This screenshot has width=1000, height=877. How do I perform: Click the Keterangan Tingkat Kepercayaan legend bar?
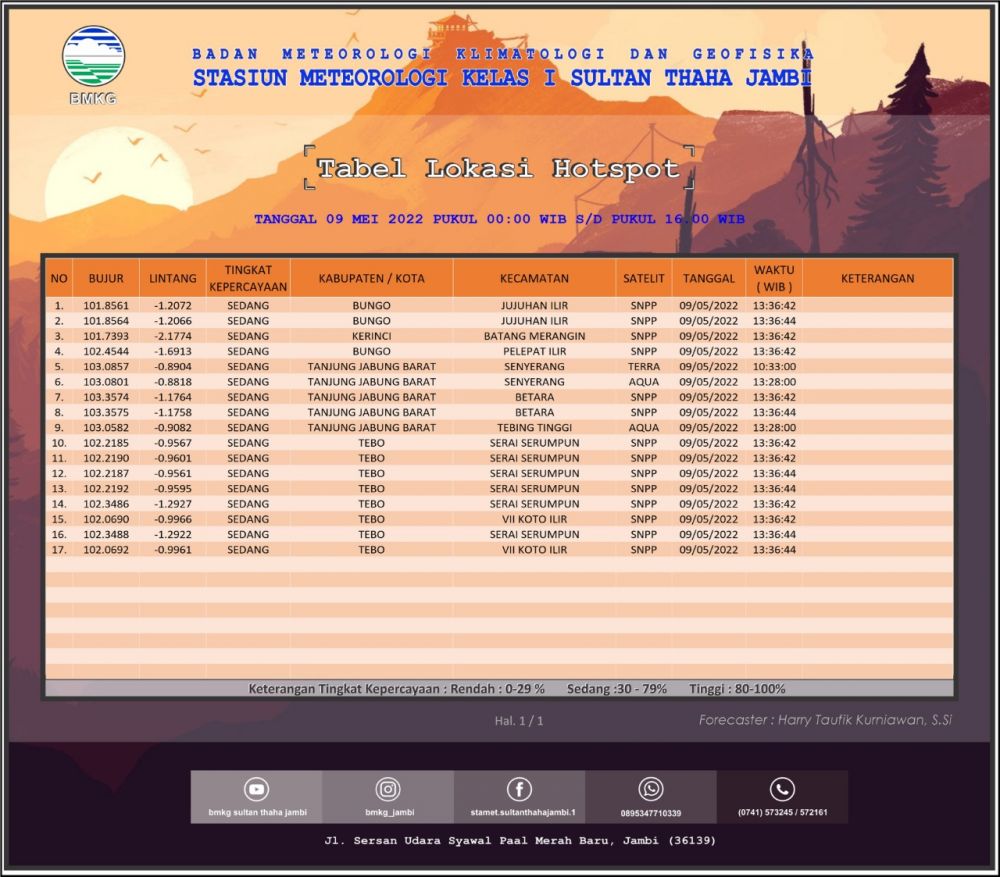click(499, 689)
